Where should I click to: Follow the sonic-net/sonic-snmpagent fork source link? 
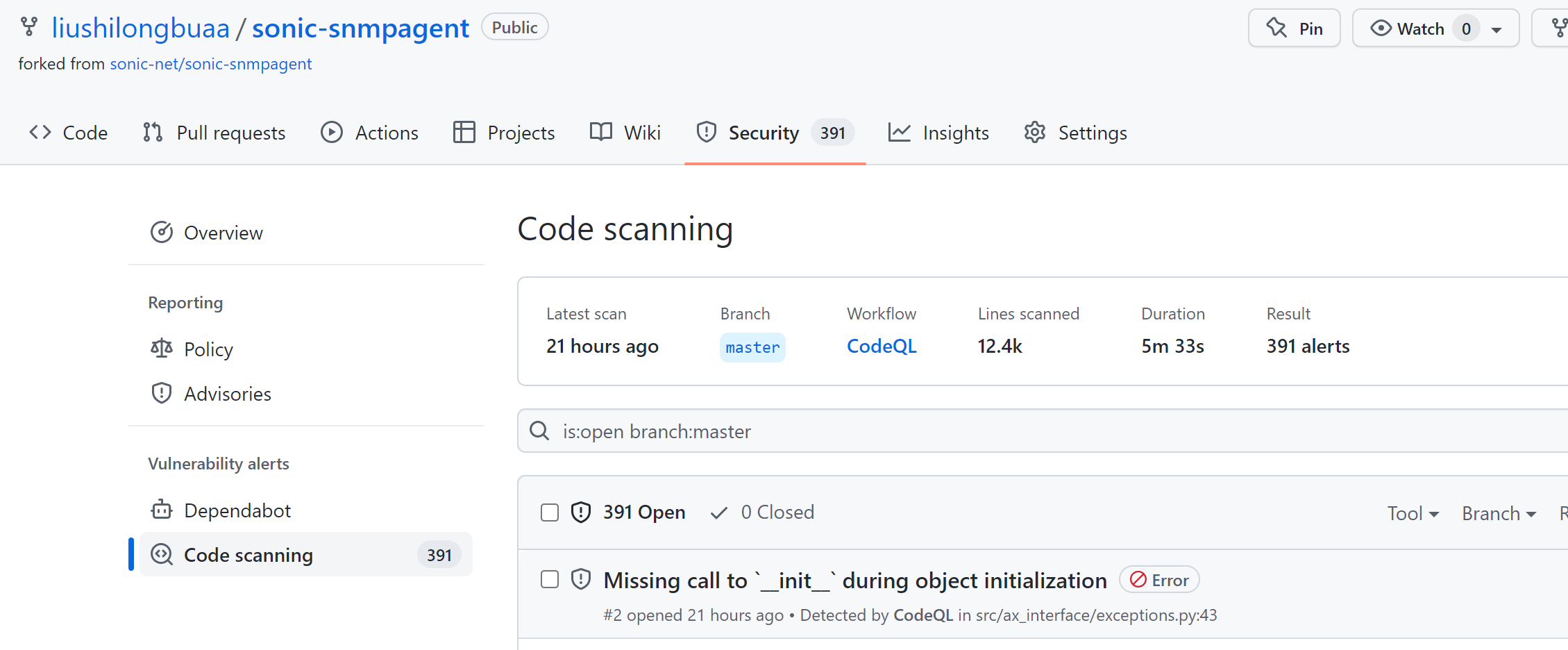(211, 64)
